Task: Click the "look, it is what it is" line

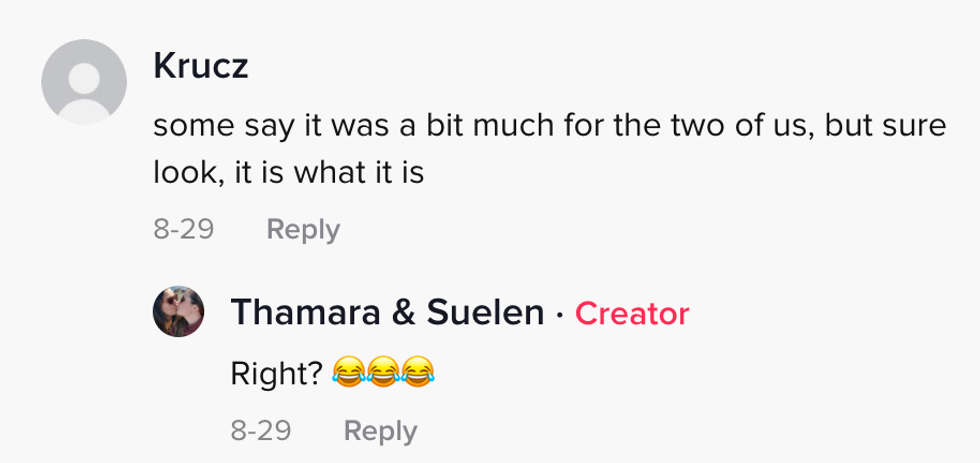Action: click(289, 173)
